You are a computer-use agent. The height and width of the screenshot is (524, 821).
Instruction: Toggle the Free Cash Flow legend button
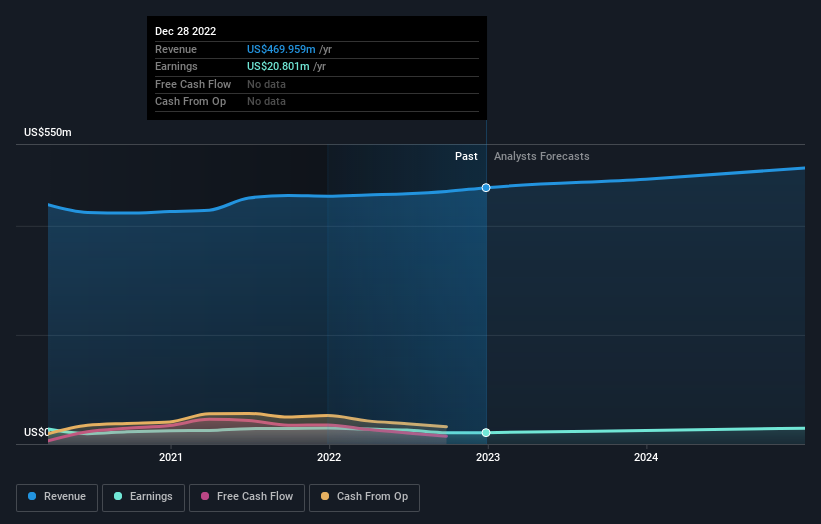[247, 497]
